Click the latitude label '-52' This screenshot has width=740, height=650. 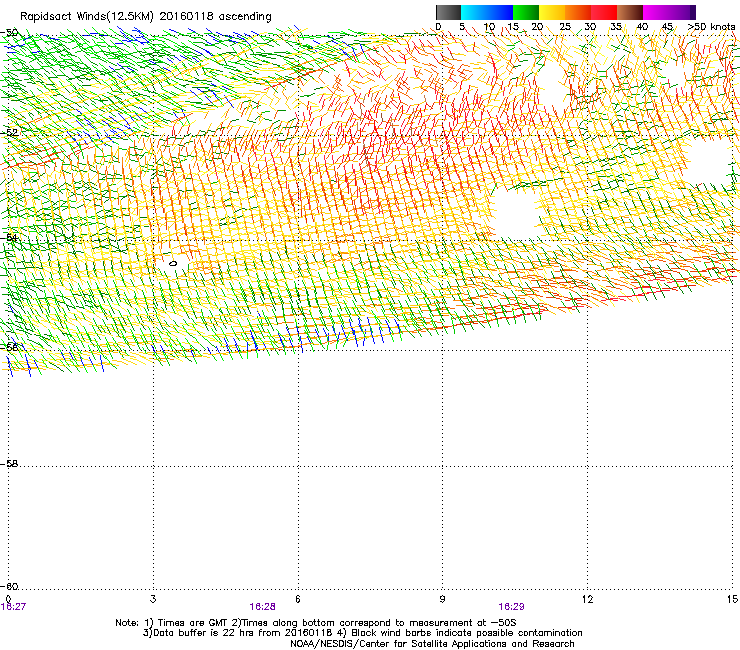coord(10,133)
